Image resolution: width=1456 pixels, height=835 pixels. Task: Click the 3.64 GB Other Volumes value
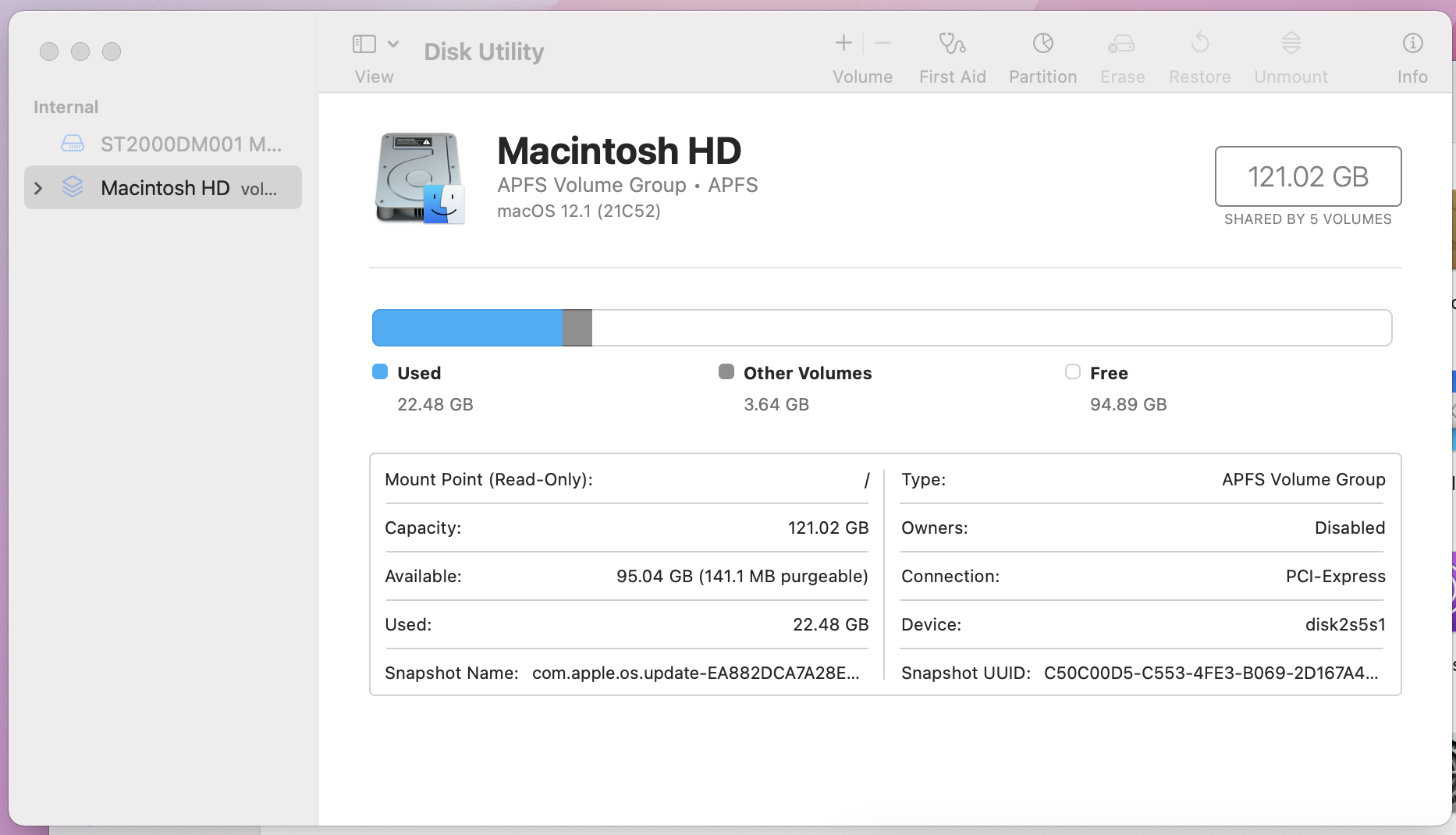pyautogui.click(x=776, y=404)
